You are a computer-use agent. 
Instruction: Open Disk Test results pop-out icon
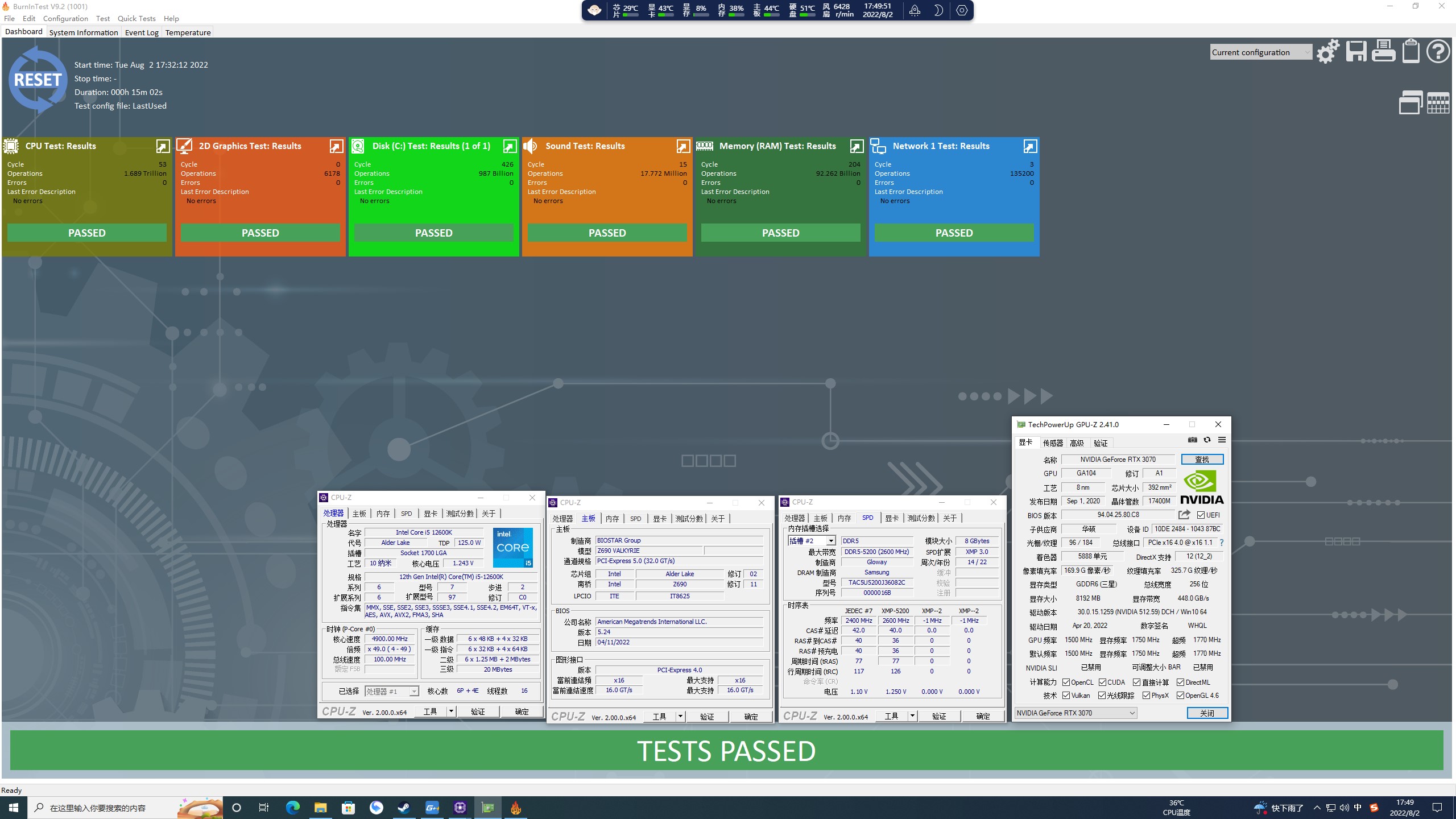pyautogui.click(x=510, y=146)
